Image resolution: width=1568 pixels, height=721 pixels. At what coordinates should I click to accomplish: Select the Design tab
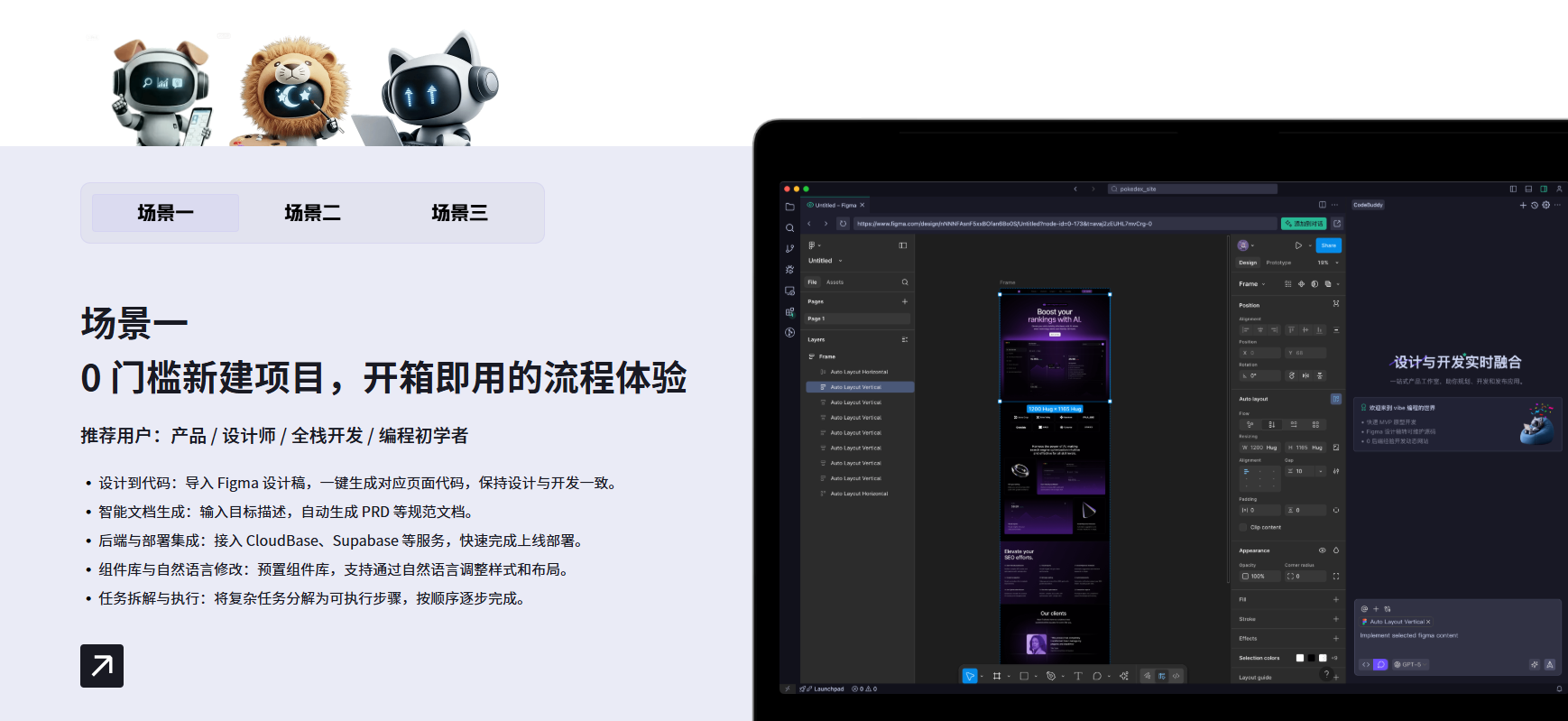click(1248, 263)
